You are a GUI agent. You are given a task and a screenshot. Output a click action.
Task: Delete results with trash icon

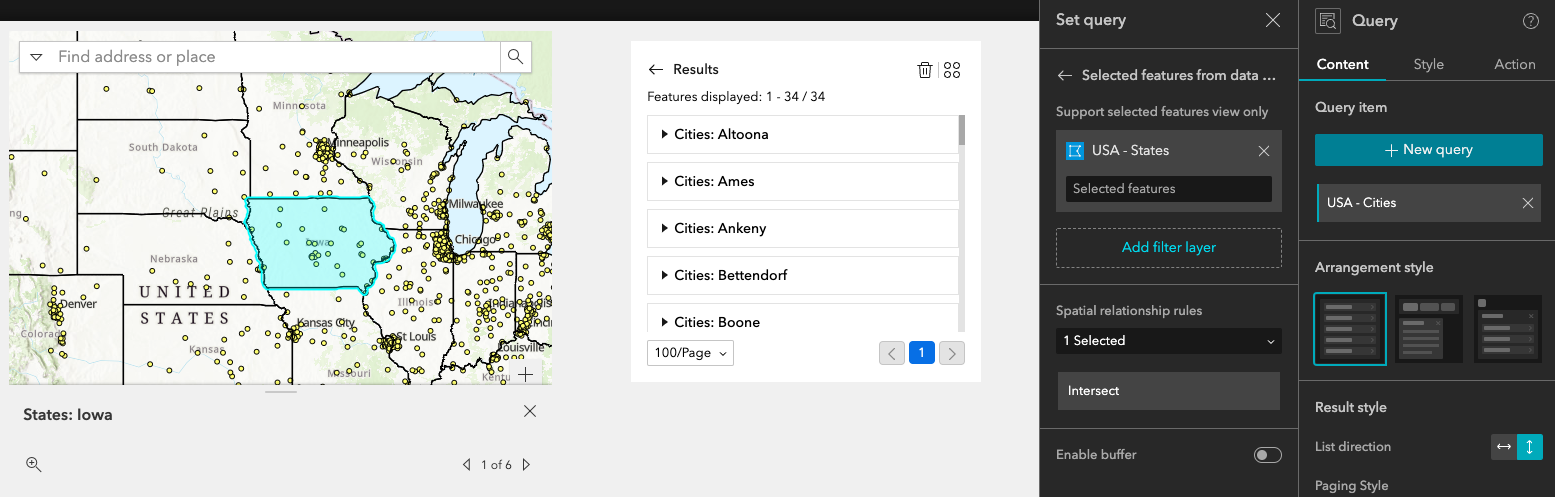coord(925,70)
